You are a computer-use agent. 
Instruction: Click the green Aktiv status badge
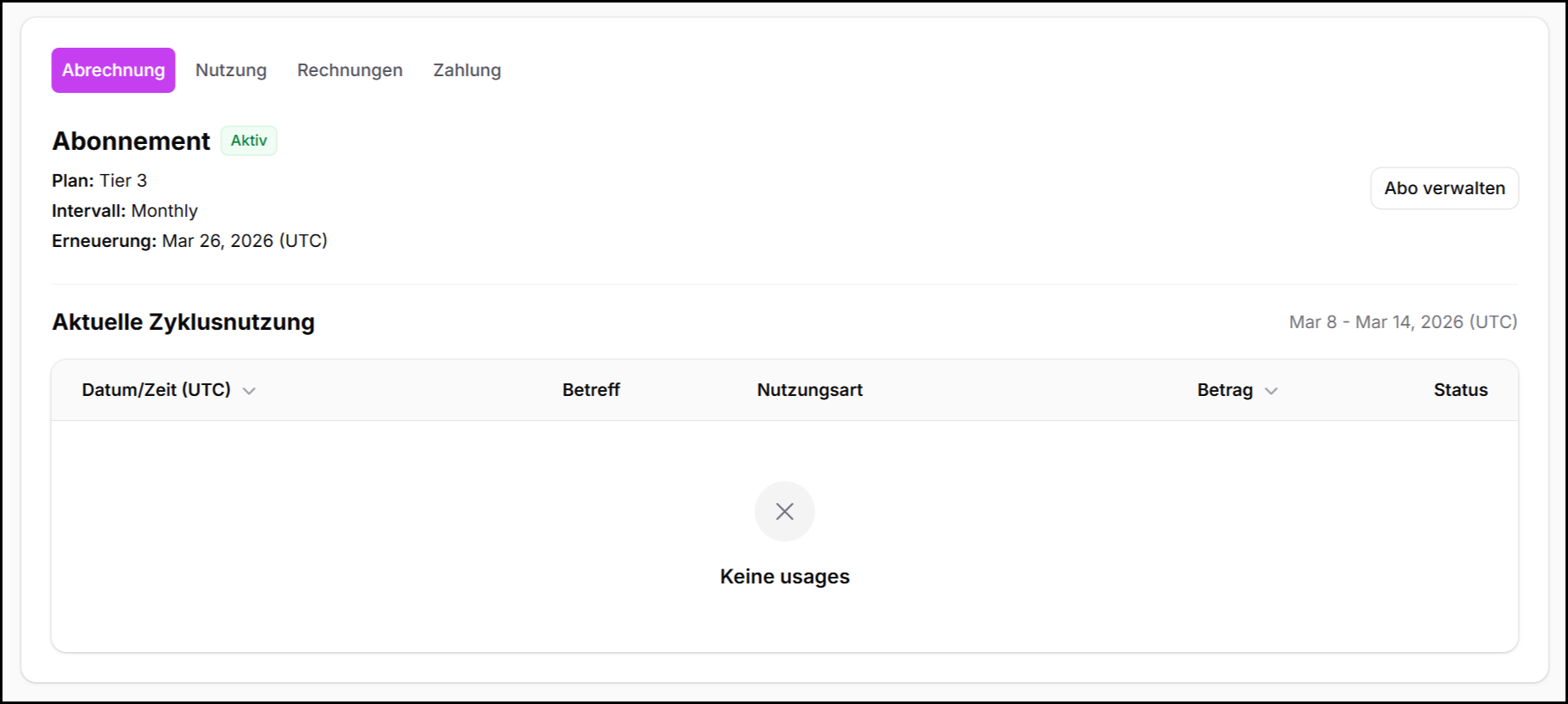tap(249, 141)
